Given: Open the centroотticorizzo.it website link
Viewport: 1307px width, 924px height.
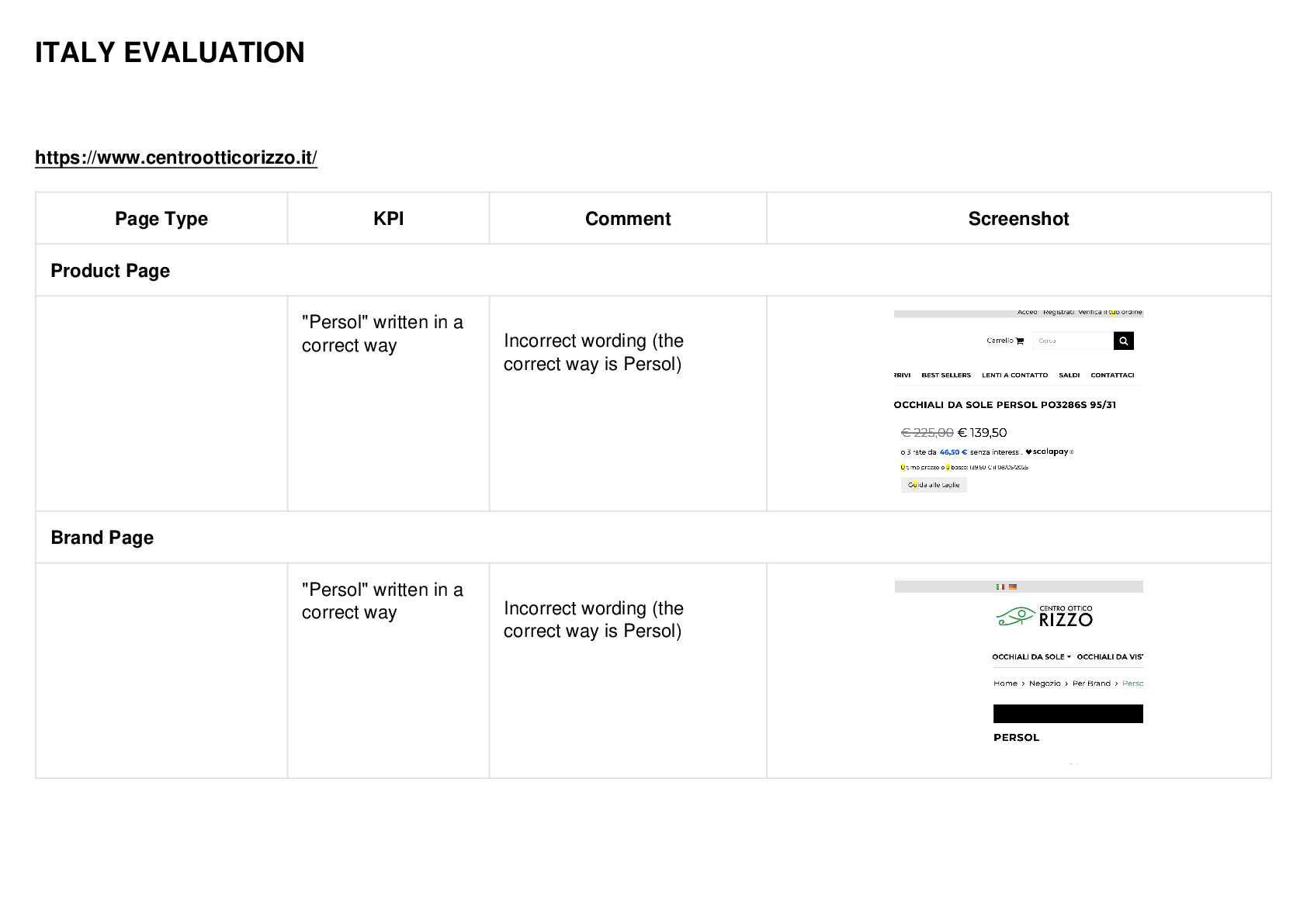Looking at the screenshot, I should pyautogui.click(x=176, y=157).
